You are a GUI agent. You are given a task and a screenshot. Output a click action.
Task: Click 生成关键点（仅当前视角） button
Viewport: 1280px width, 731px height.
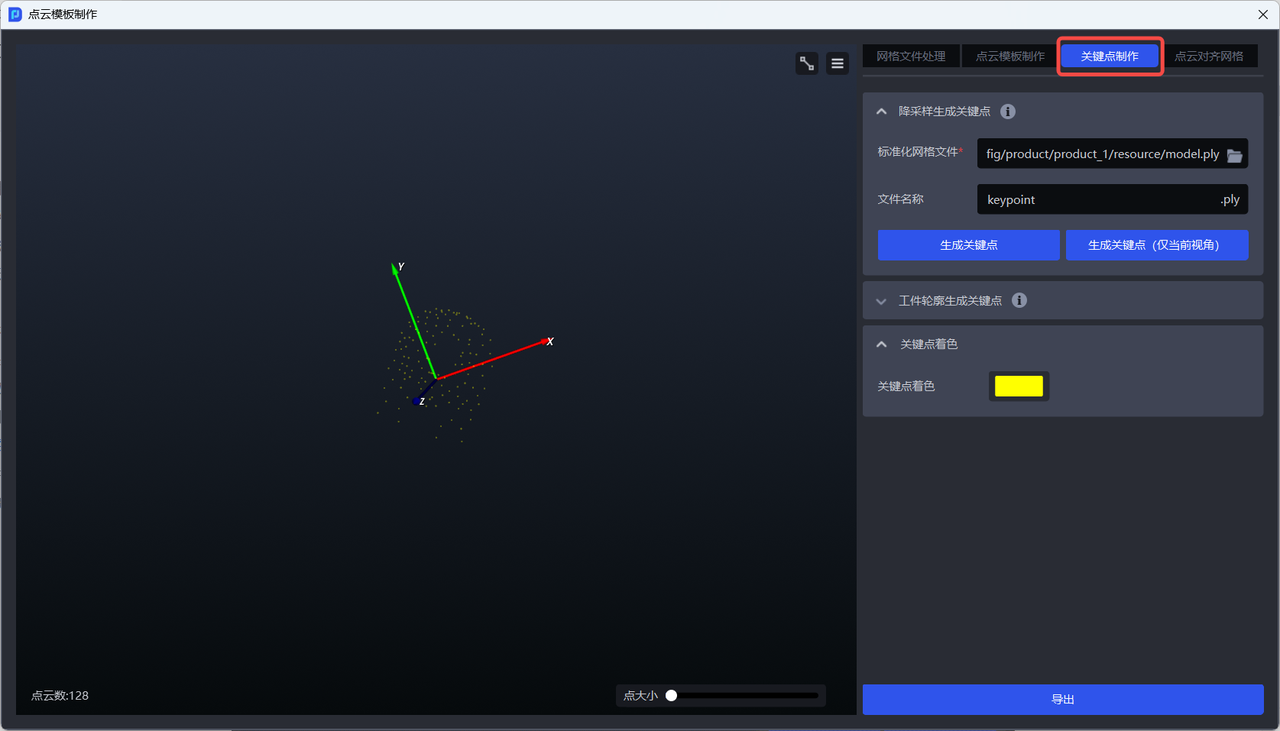(1156, 245)
